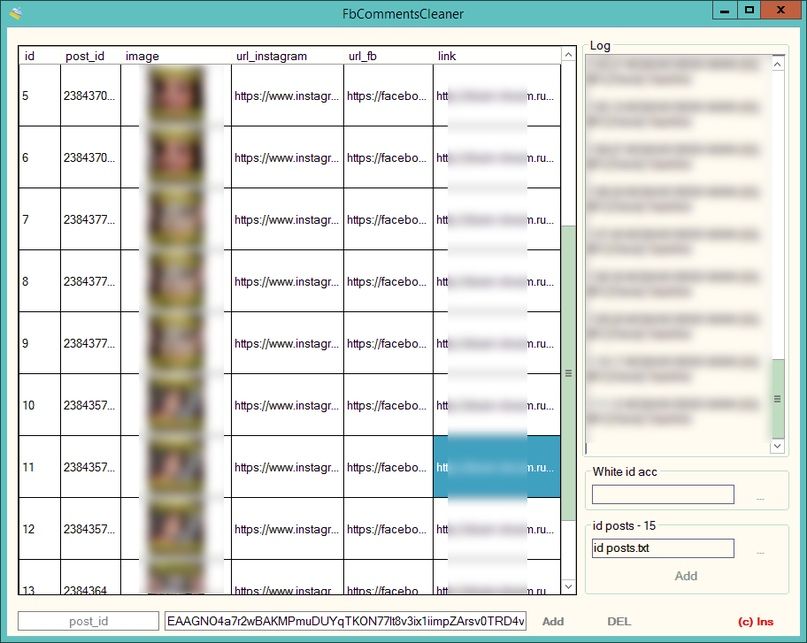Click the url_instagram column header
This screenshot has width=807, height=643.
click(287, 56)
